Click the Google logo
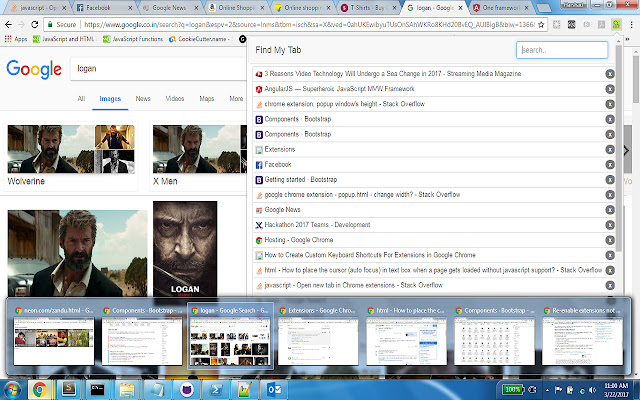640x400 pixels. 34,69
